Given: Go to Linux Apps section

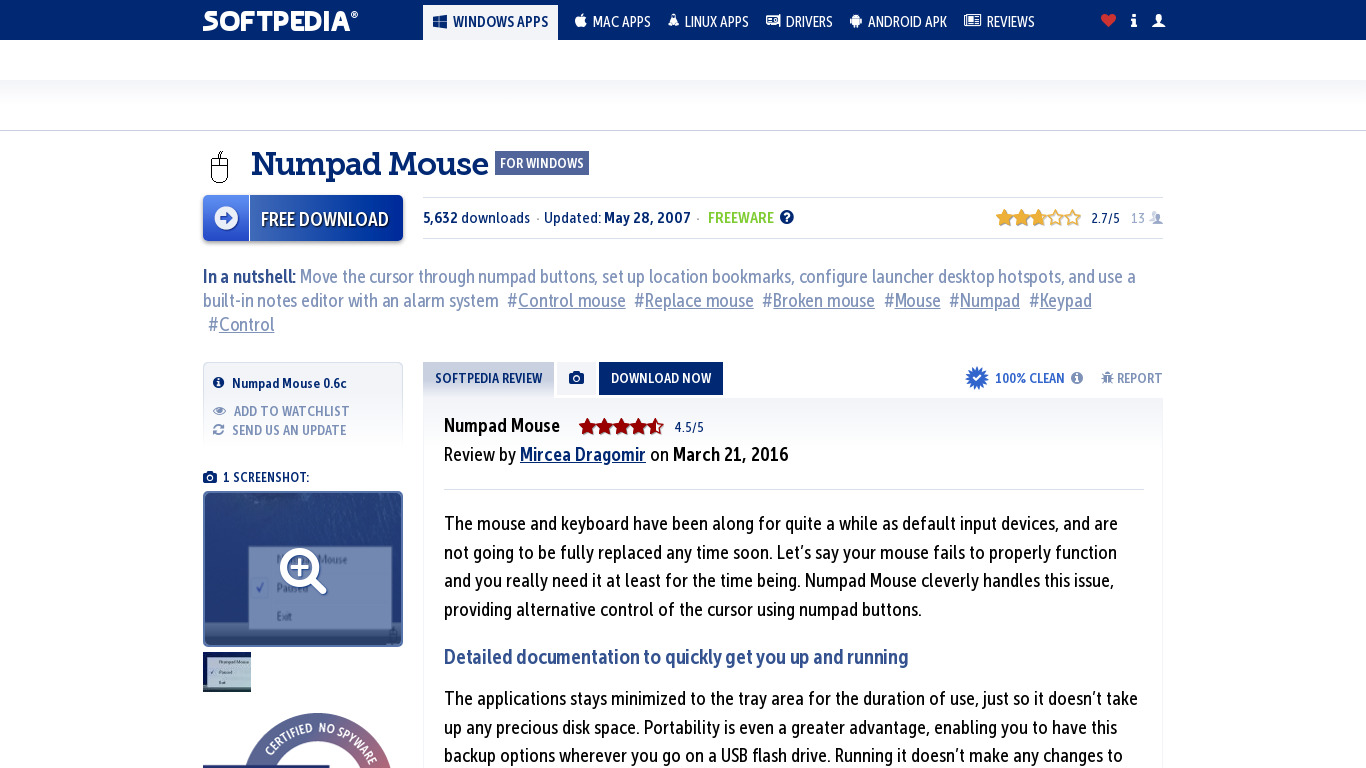Looking at the screenshot, I should [x=708, y=22].
